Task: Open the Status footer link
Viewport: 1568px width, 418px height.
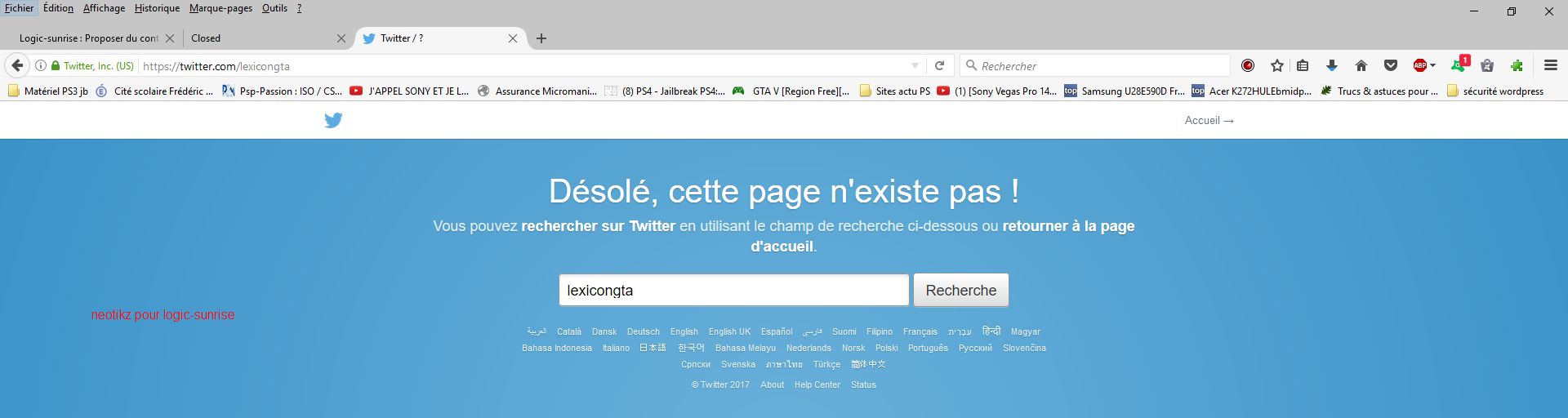Action: 863,385
